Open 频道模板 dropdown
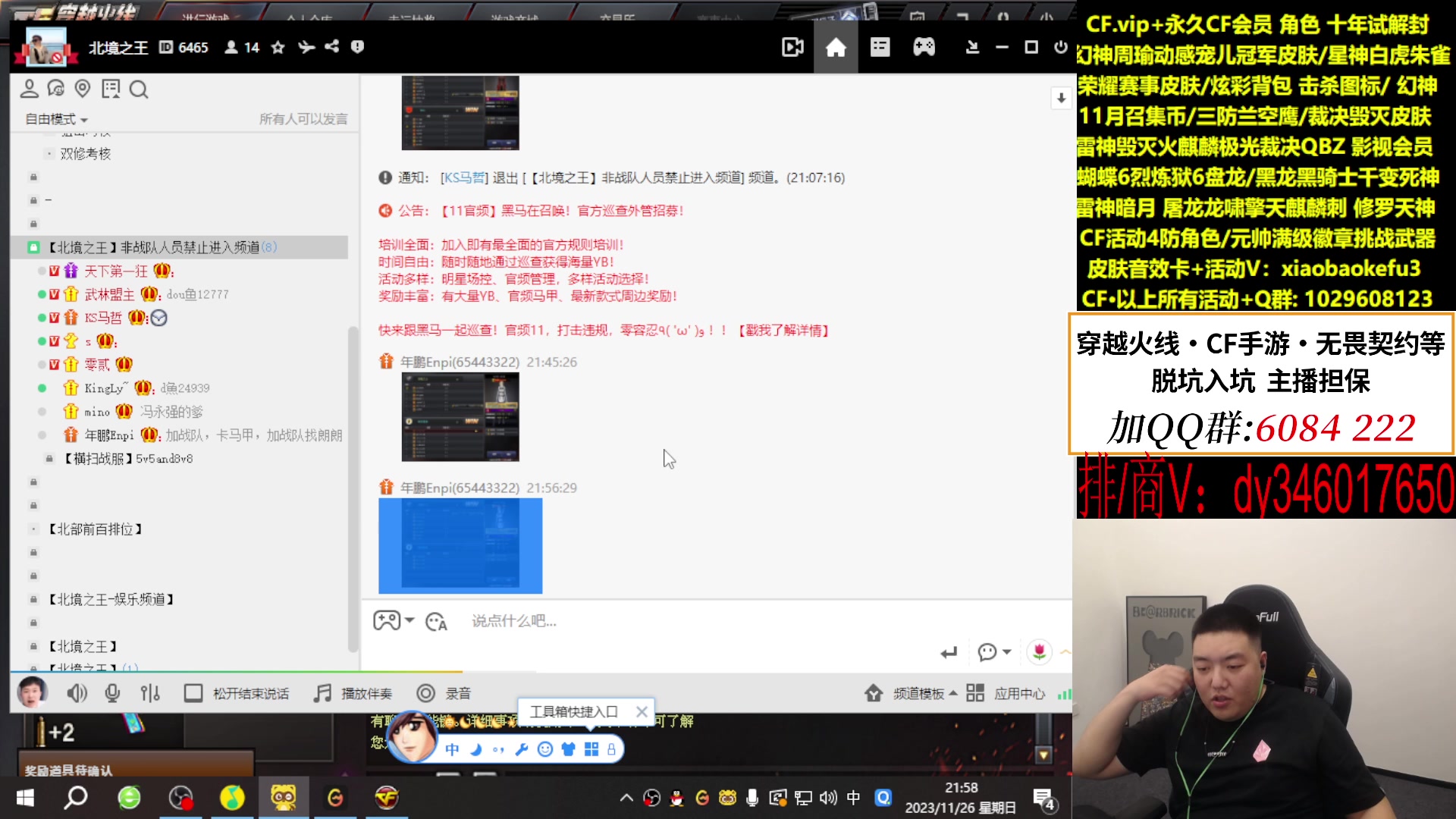Screen dimensions: 1456x819 pos(911,693)
